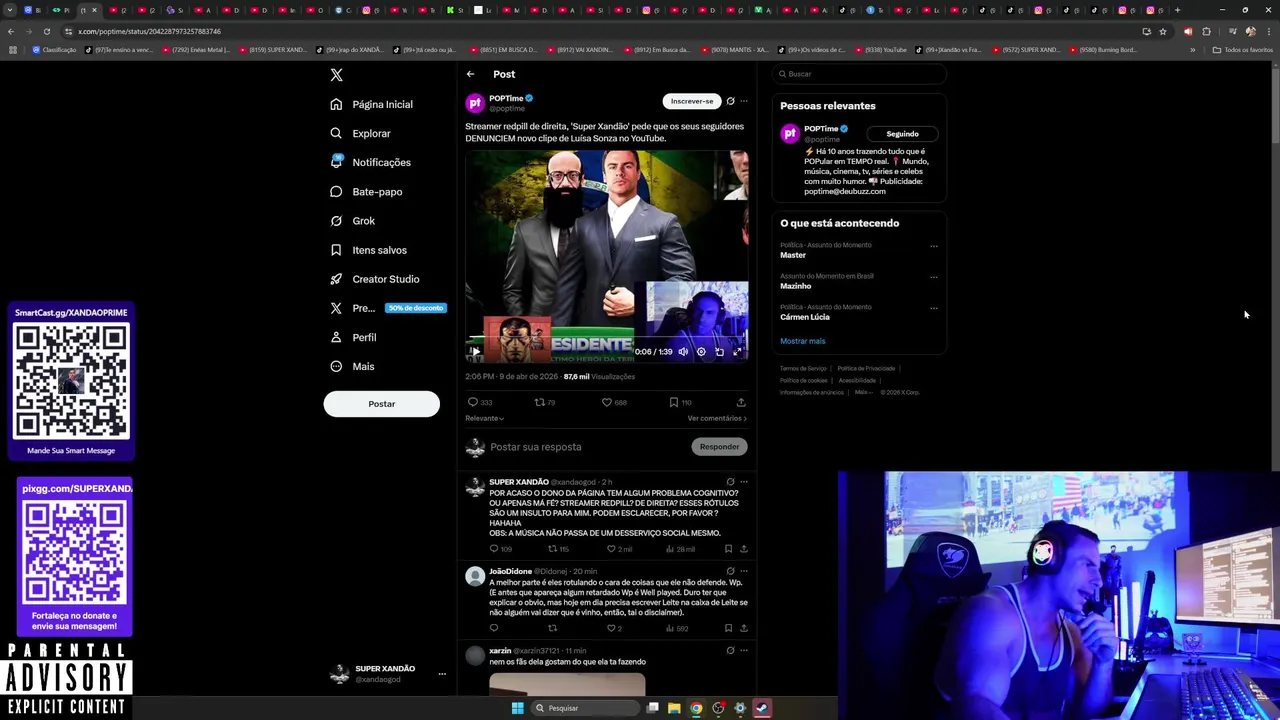Viewport: 1280px width, 720px height.
Task: Open Windows Start menu
Action: pyautogui.click(x=517, y=708)
